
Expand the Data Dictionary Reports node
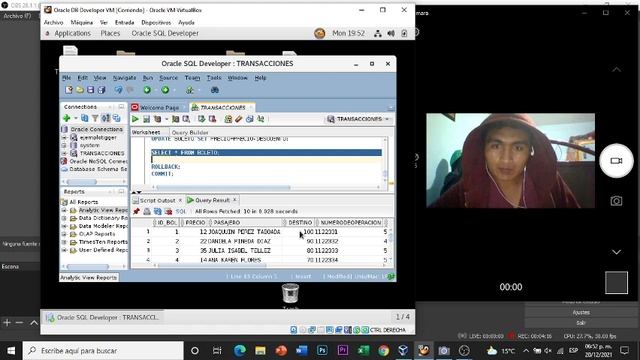(64, 218)
